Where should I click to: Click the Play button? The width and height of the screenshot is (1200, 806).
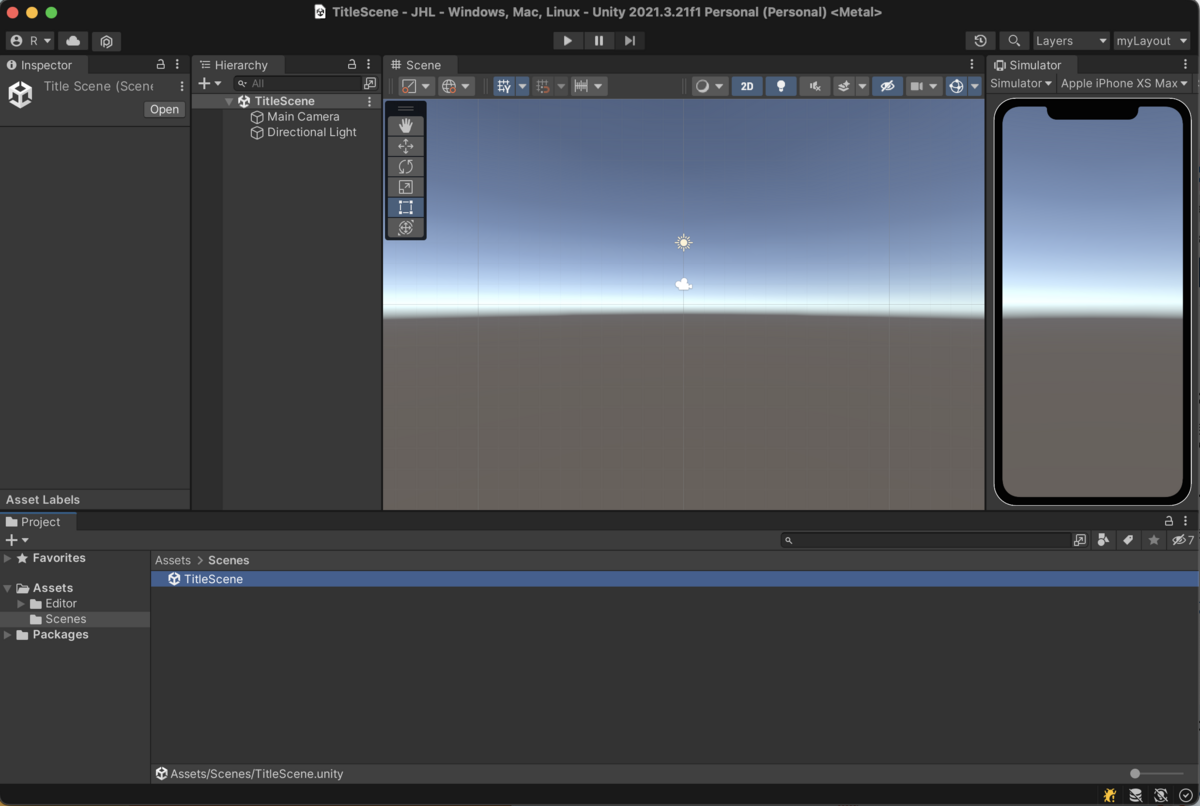click(567, 41)
